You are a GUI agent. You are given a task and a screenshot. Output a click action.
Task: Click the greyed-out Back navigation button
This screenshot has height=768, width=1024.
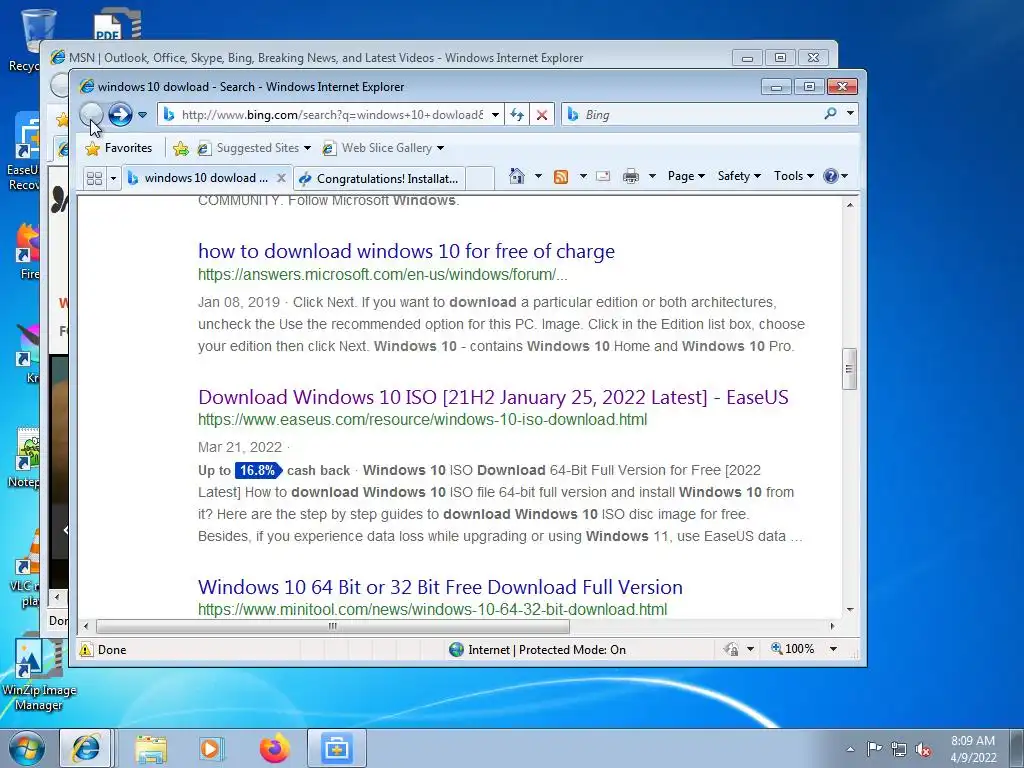click(x=91, y=114)
